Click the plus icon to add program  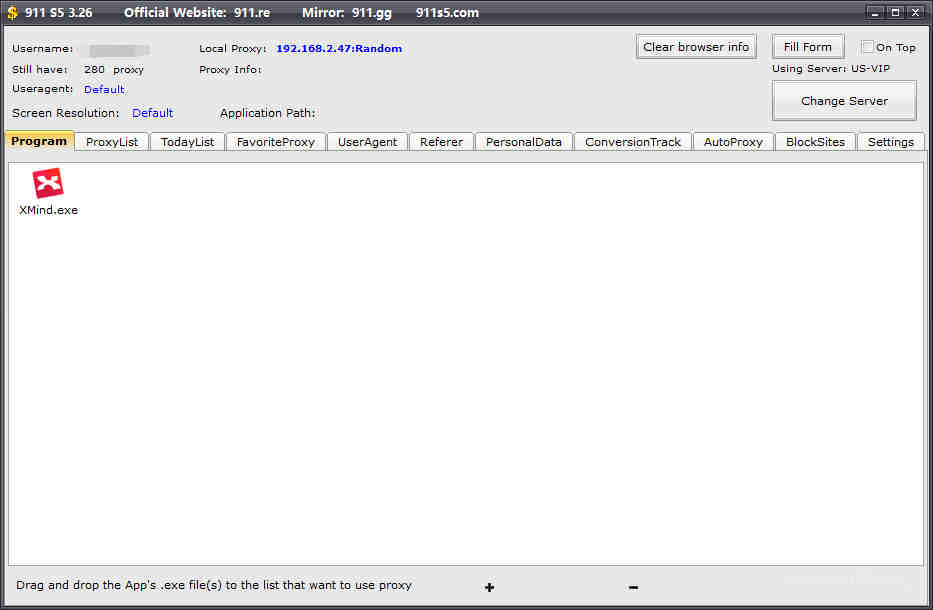[x=489, y=587]
